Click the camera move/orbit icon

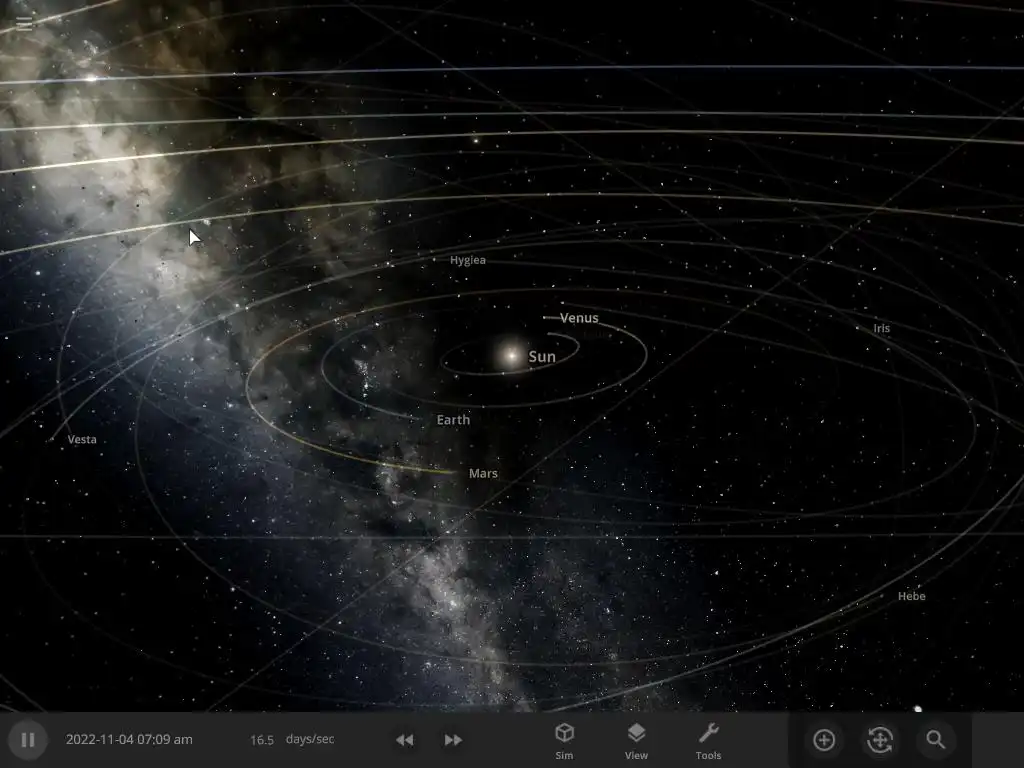click(x=880, y=740)
